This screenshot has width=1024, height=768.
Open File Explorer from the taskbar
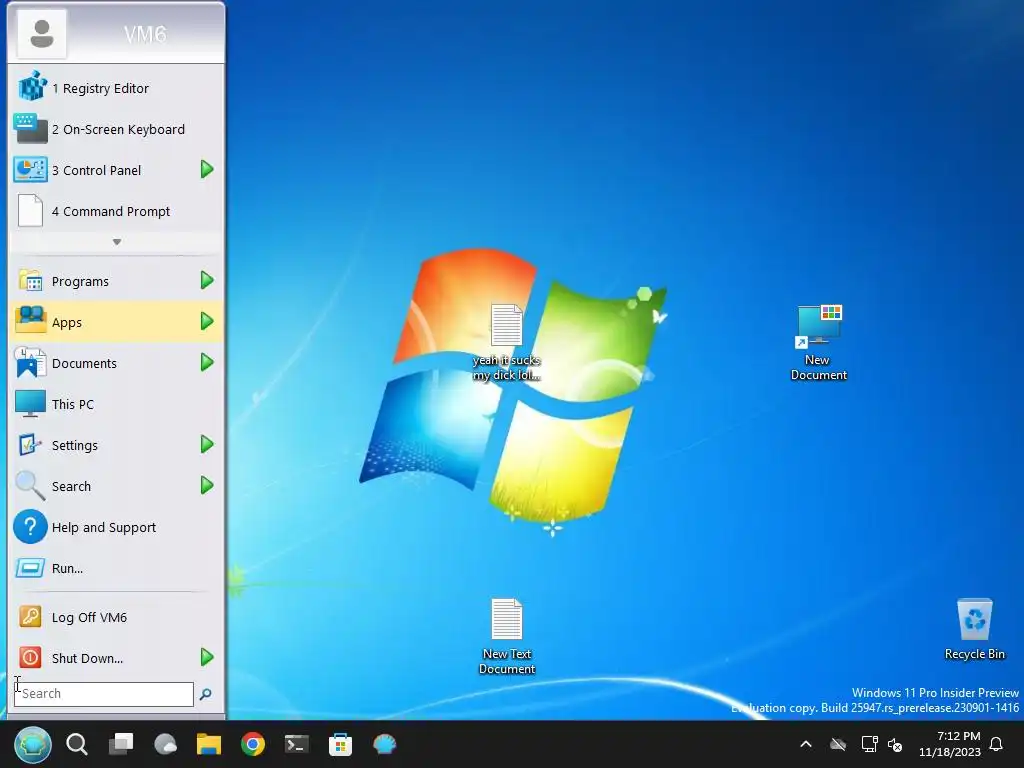[209, 744]
